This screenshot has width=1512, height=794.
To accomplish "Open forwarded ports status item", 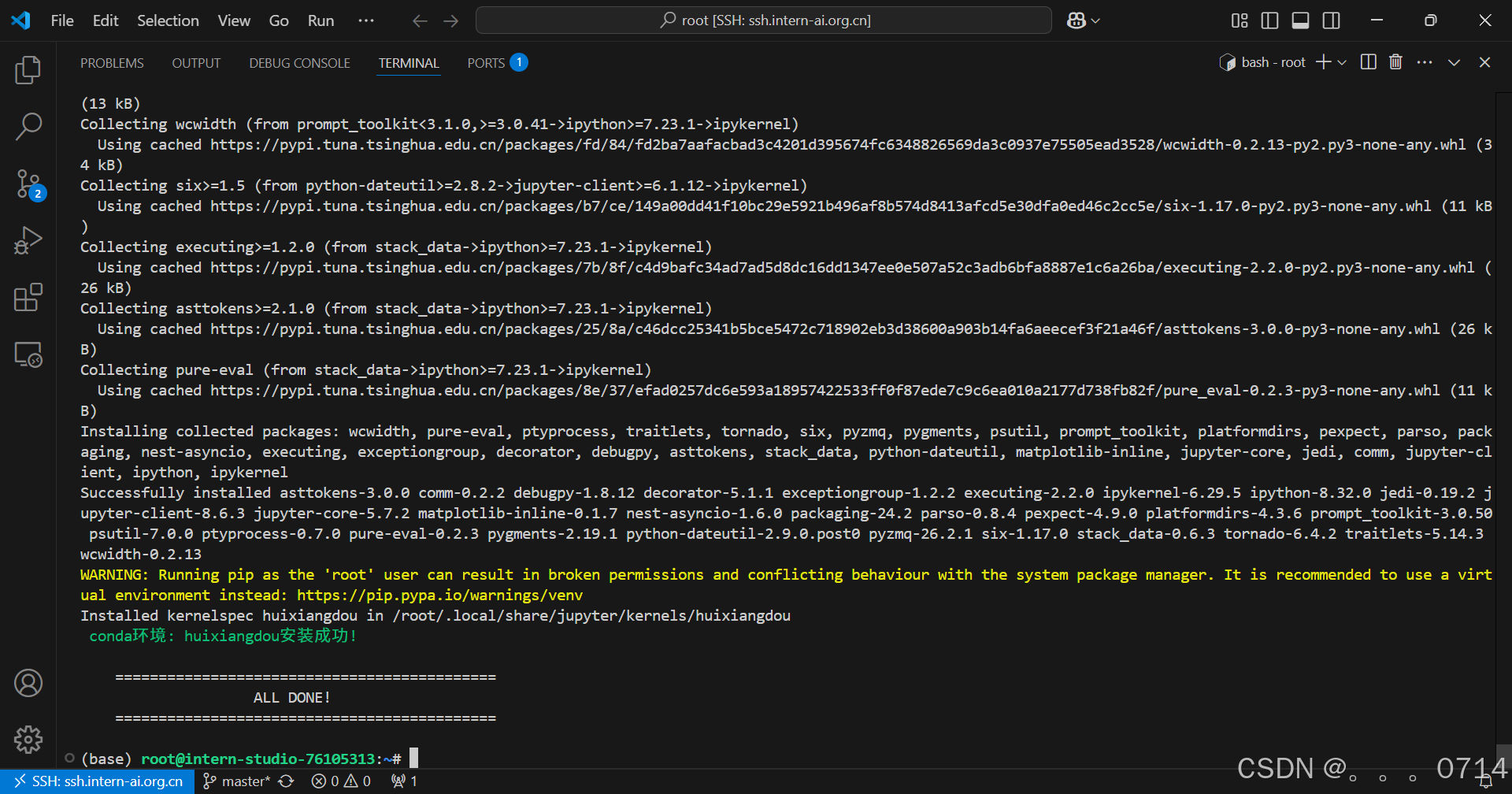I will pos(405,781).
